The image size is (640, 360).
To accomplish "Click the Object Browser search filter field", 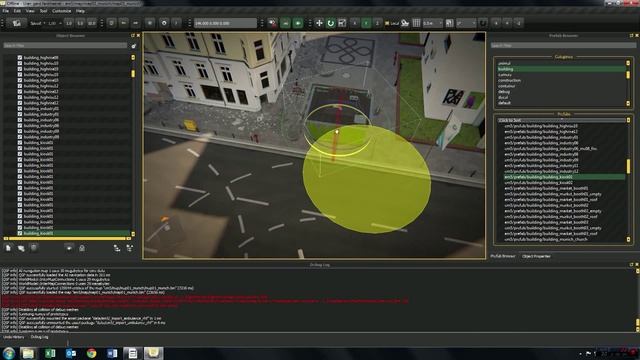I will tap(65, 46).
